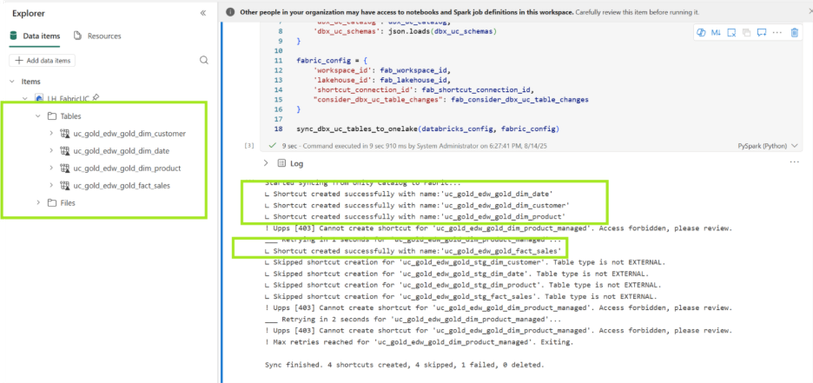The image size is (813, 383).
Task: Open output options ellipsis beside Log
Action: tap(794, 162)
